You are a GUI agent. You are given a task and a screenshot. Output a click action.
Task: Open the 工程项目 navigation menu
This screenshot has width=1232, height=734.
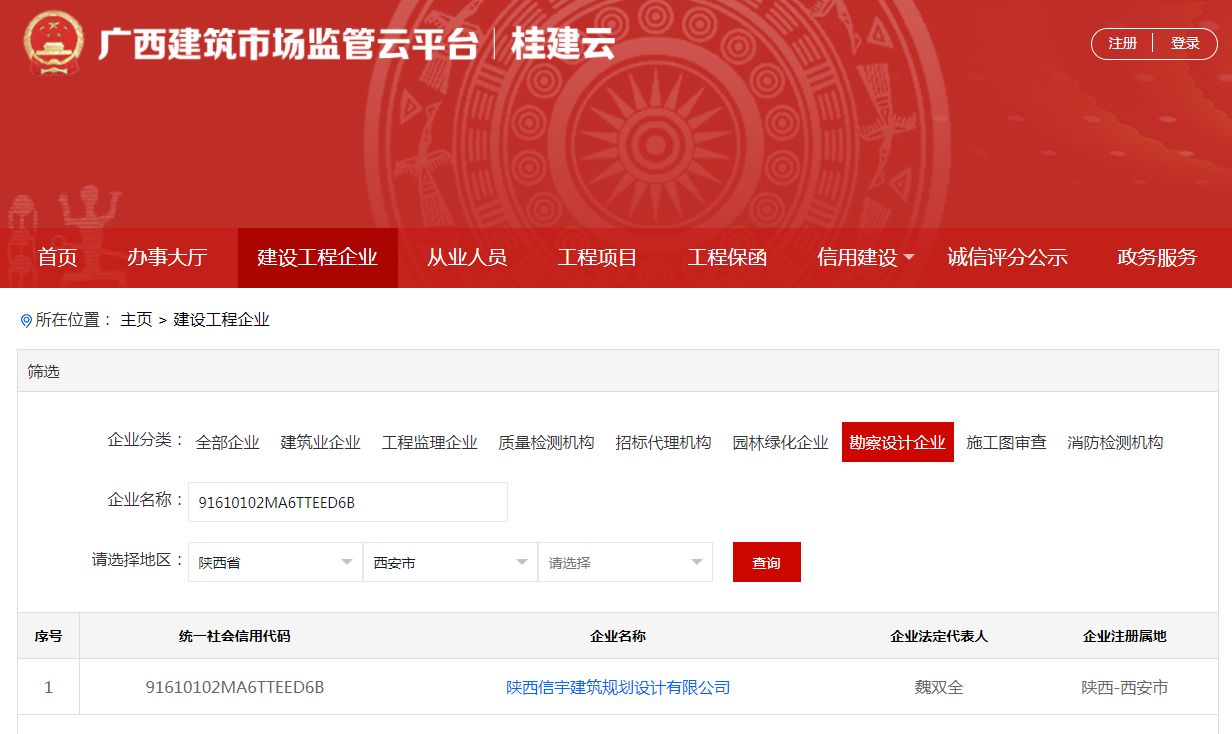tap(596, 257)
